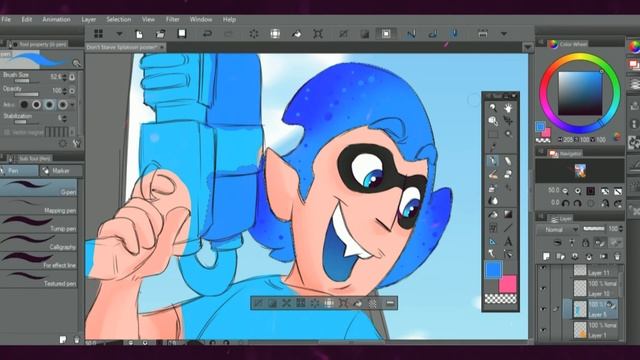Screen dimensions: 640x360
Task: Click the Fill icon in top command bar
Action: coord(297,34)
